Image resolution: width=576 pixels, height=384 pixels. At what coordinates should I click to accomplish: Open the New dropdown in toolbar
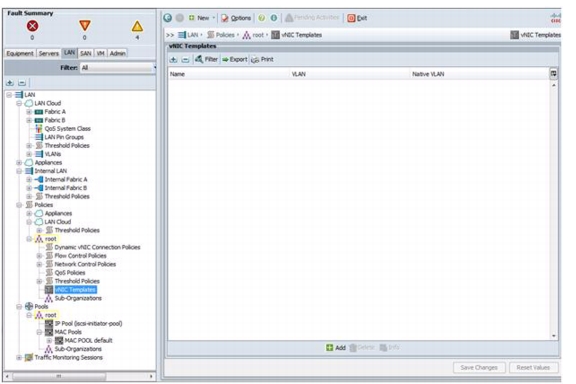point(202,18)
